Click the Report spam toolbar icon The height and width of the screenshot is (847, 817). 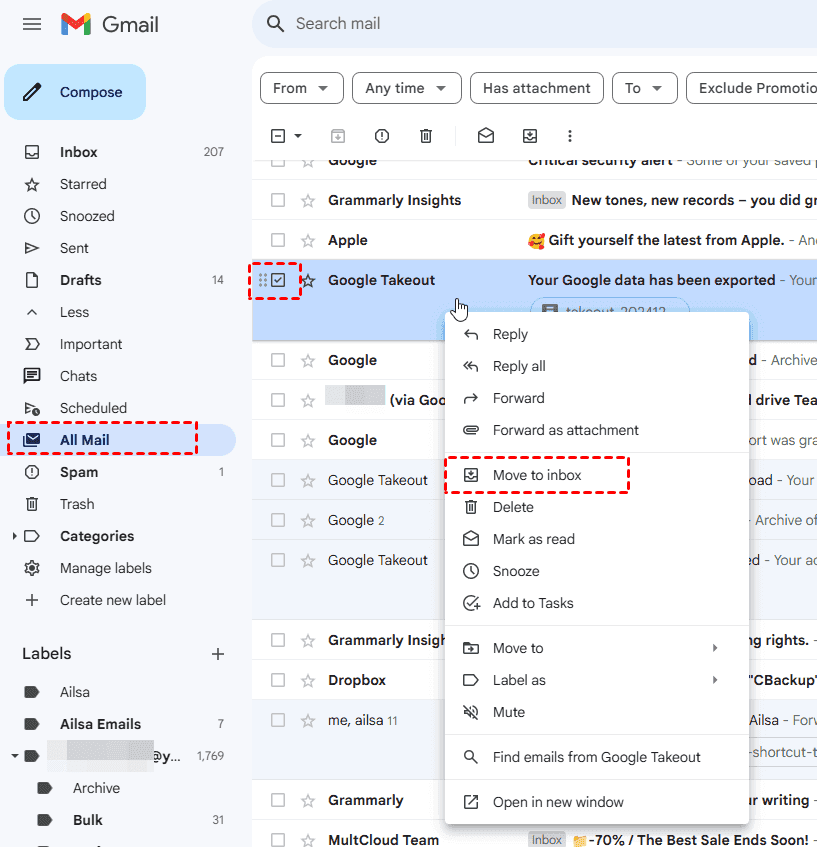(x=381, y=136)
